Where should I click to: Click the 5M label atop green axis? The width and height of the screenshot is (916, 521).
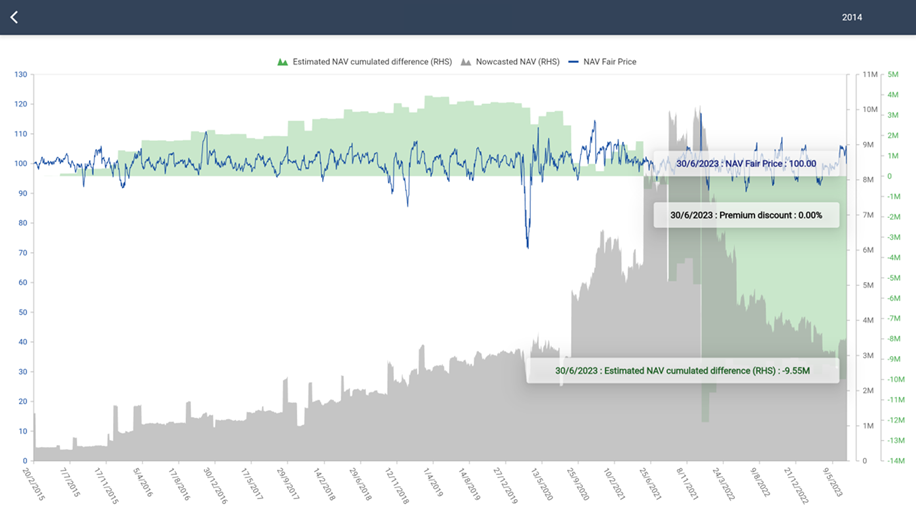coord(893,75)
